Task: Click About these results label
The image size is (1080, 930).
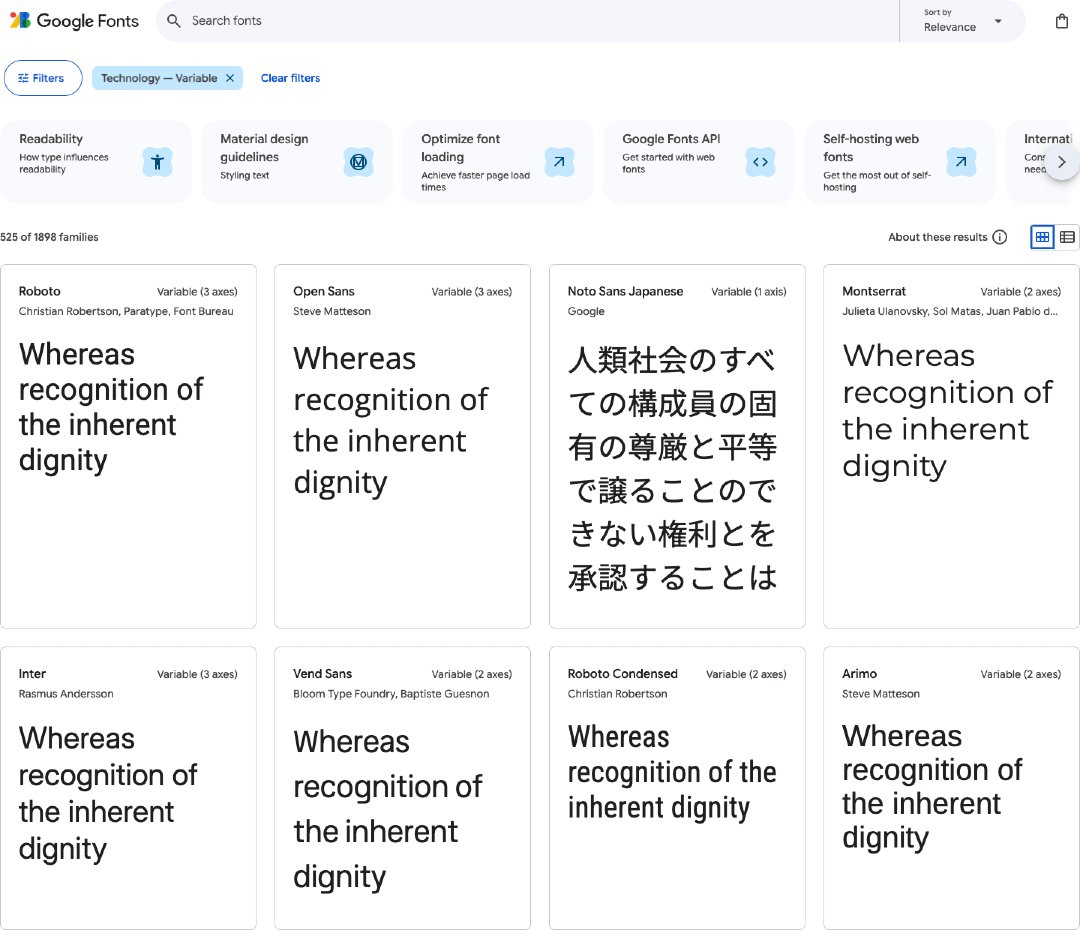Action: click(937, 237)
